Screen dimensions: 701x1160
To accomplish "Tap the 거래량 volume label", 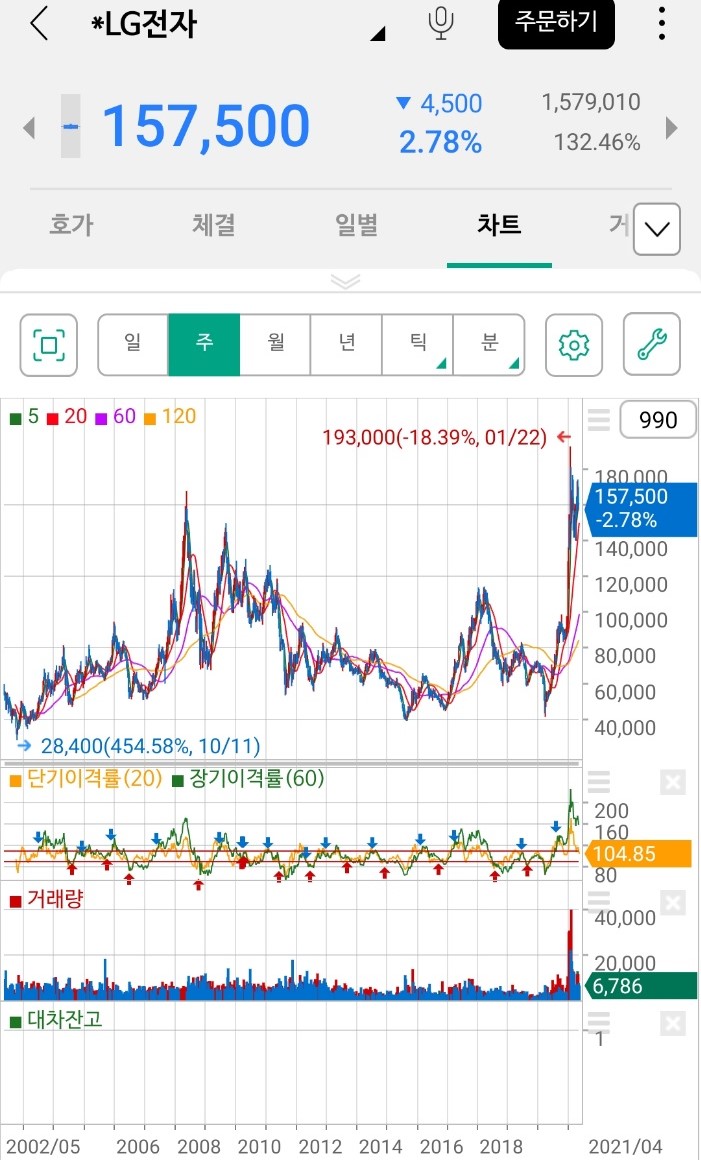I will pos(46,900).
